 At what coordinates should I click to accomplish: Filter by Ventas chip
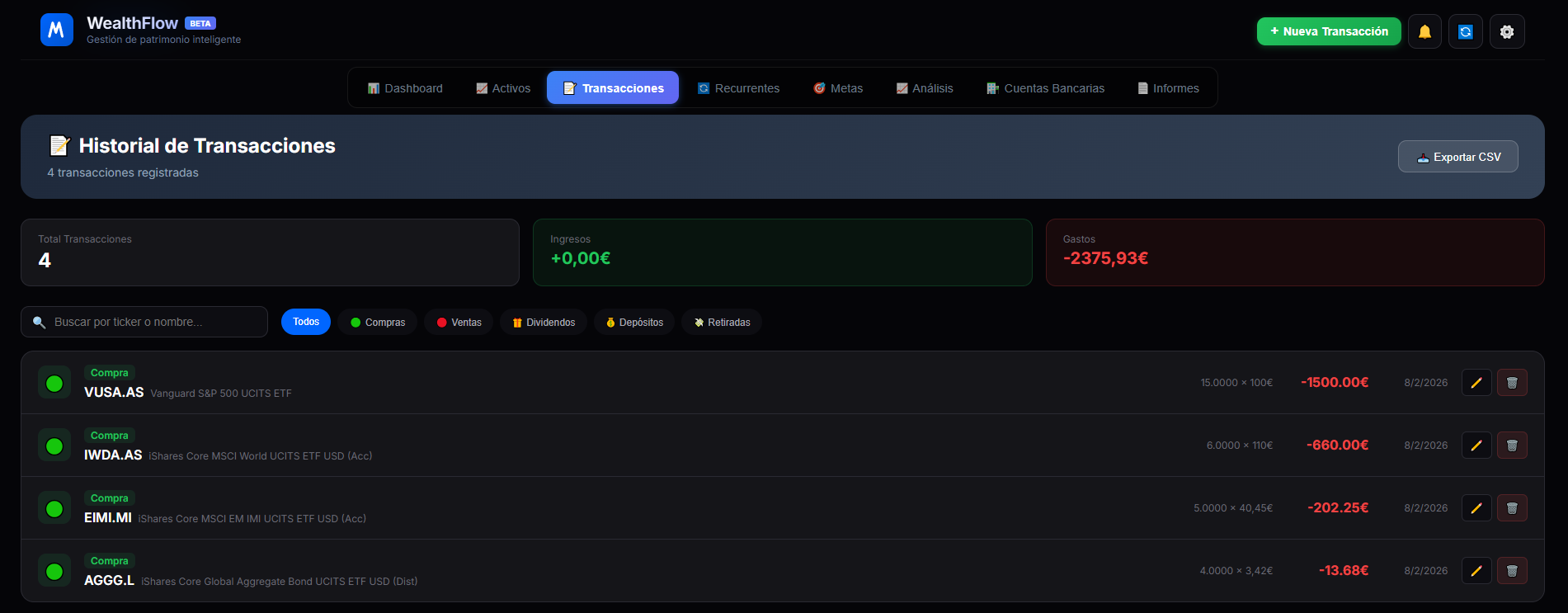tap(459, 322)
